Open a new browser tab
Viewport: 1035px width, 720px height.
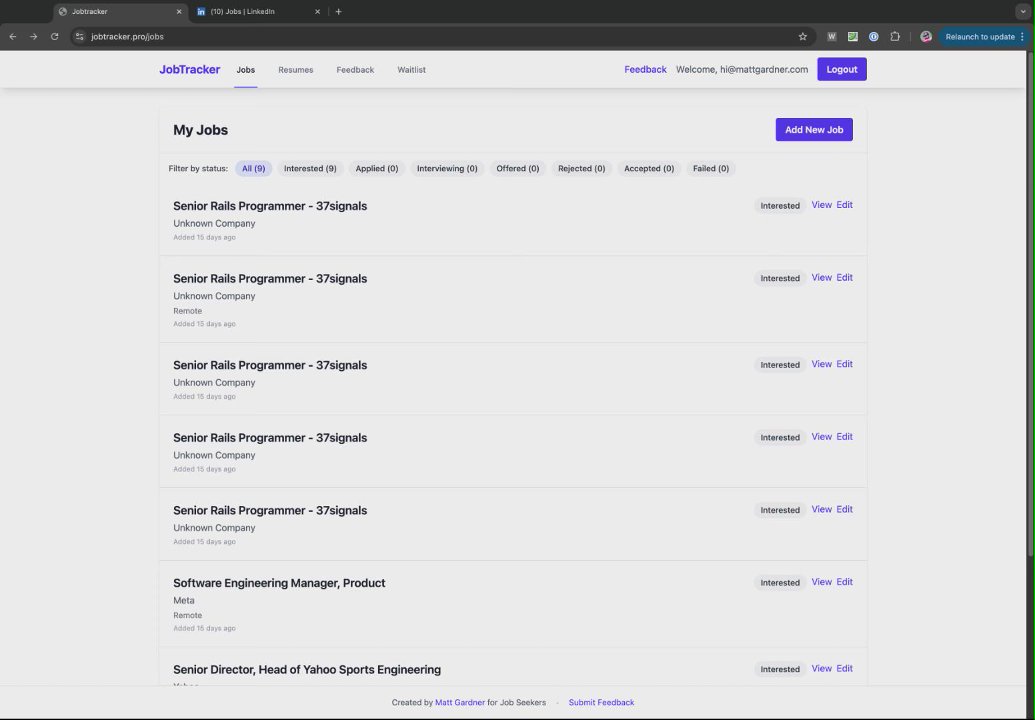338,12
